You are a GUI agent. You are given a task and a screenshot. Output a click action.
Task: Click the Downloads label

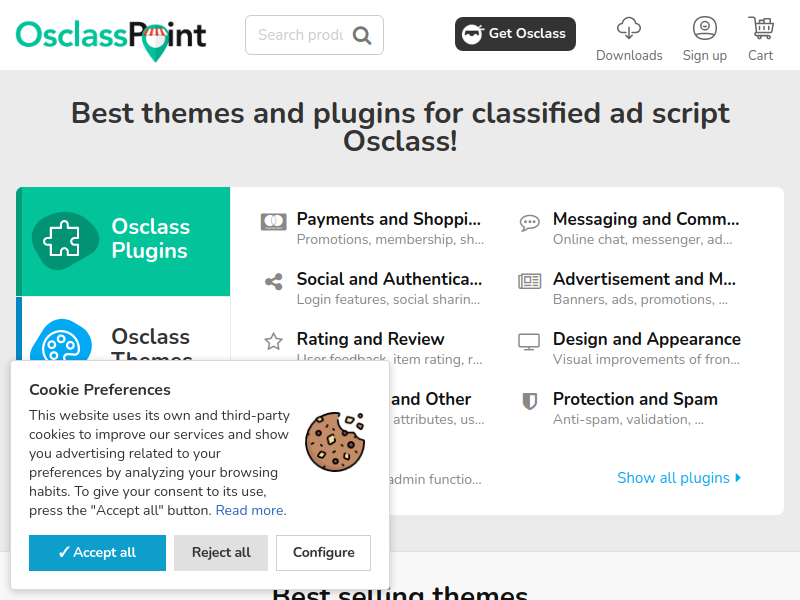[x=629, y=55]
